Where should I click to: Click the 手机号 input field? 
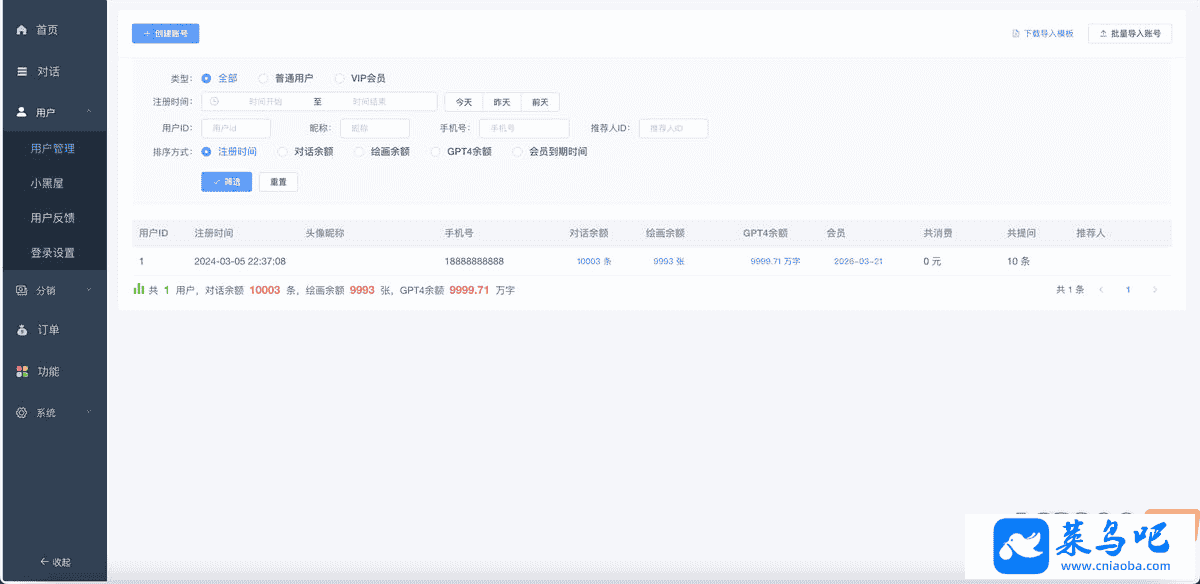coord(524,128)
